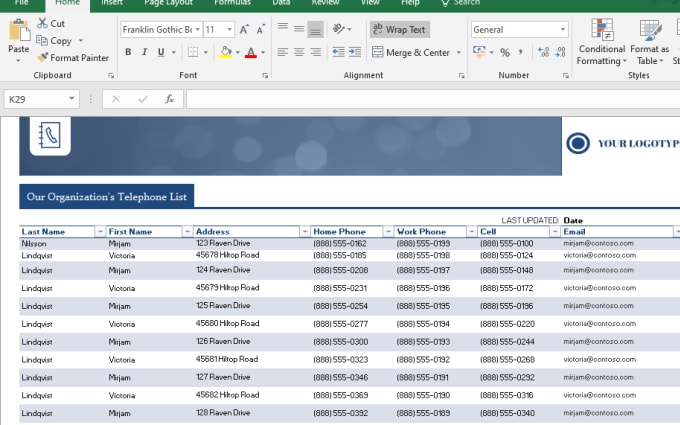The width and height of the screenshot is (680, 425).
Task: Middle align cell contents
Action: point(299,29)
